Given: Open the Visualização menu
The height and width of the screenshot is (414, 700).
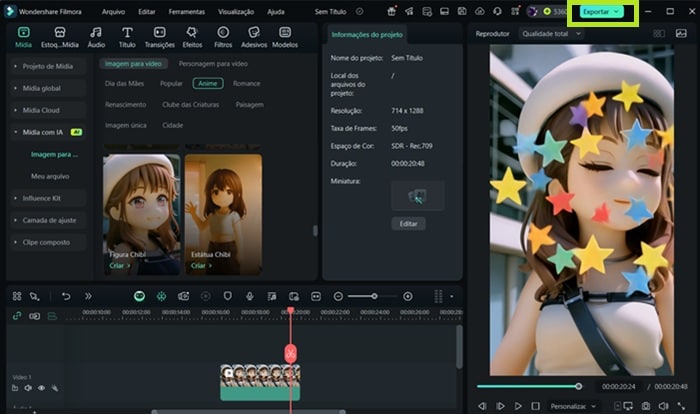Looking at the screenshot, I should point(236,12).
